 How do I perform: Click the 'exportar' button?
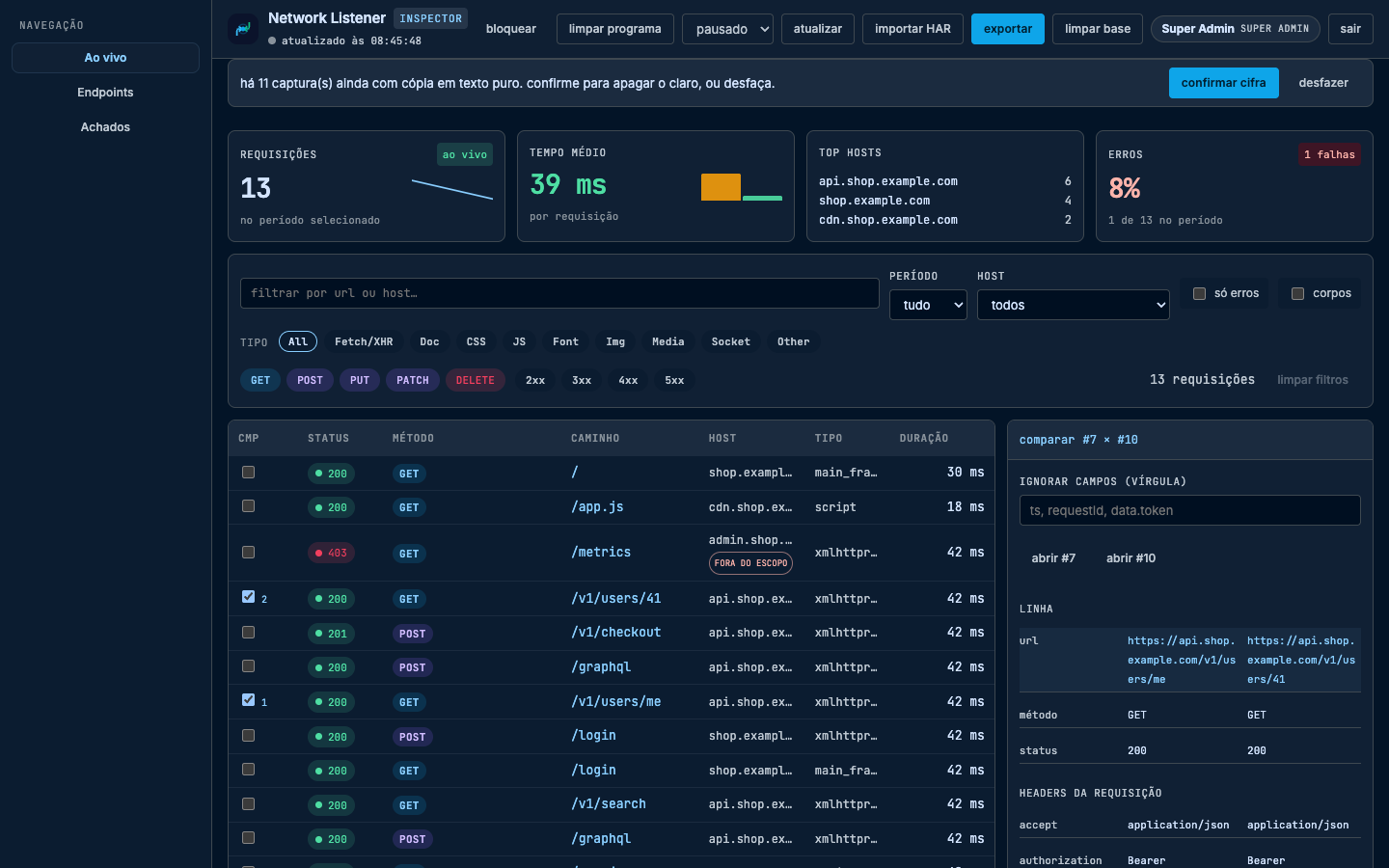point(1008,29)
